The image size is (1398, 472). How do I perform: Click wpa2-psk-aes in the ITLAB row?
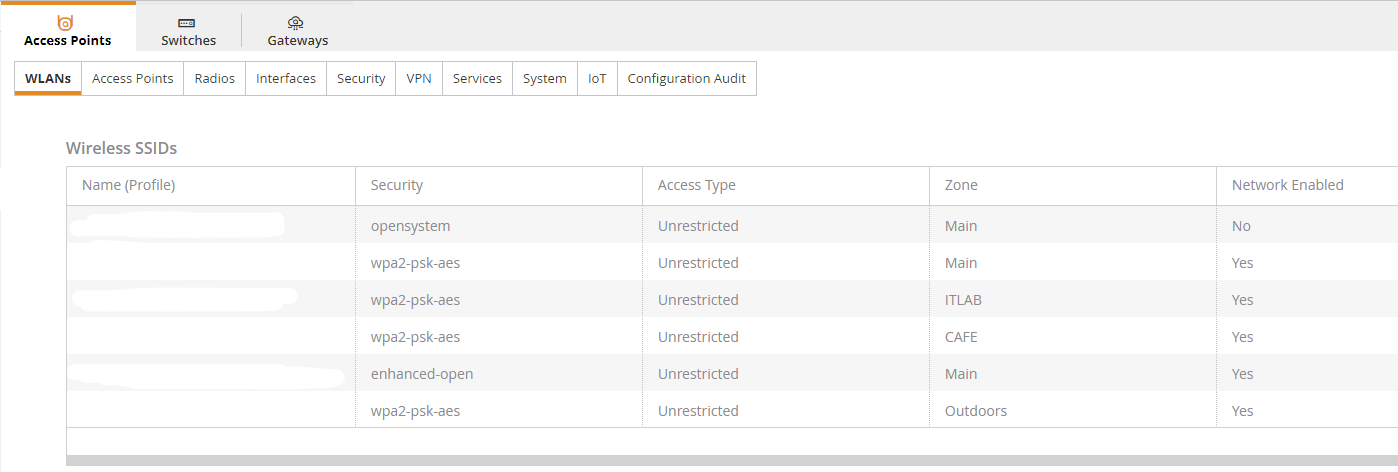[x=415, y=300]
